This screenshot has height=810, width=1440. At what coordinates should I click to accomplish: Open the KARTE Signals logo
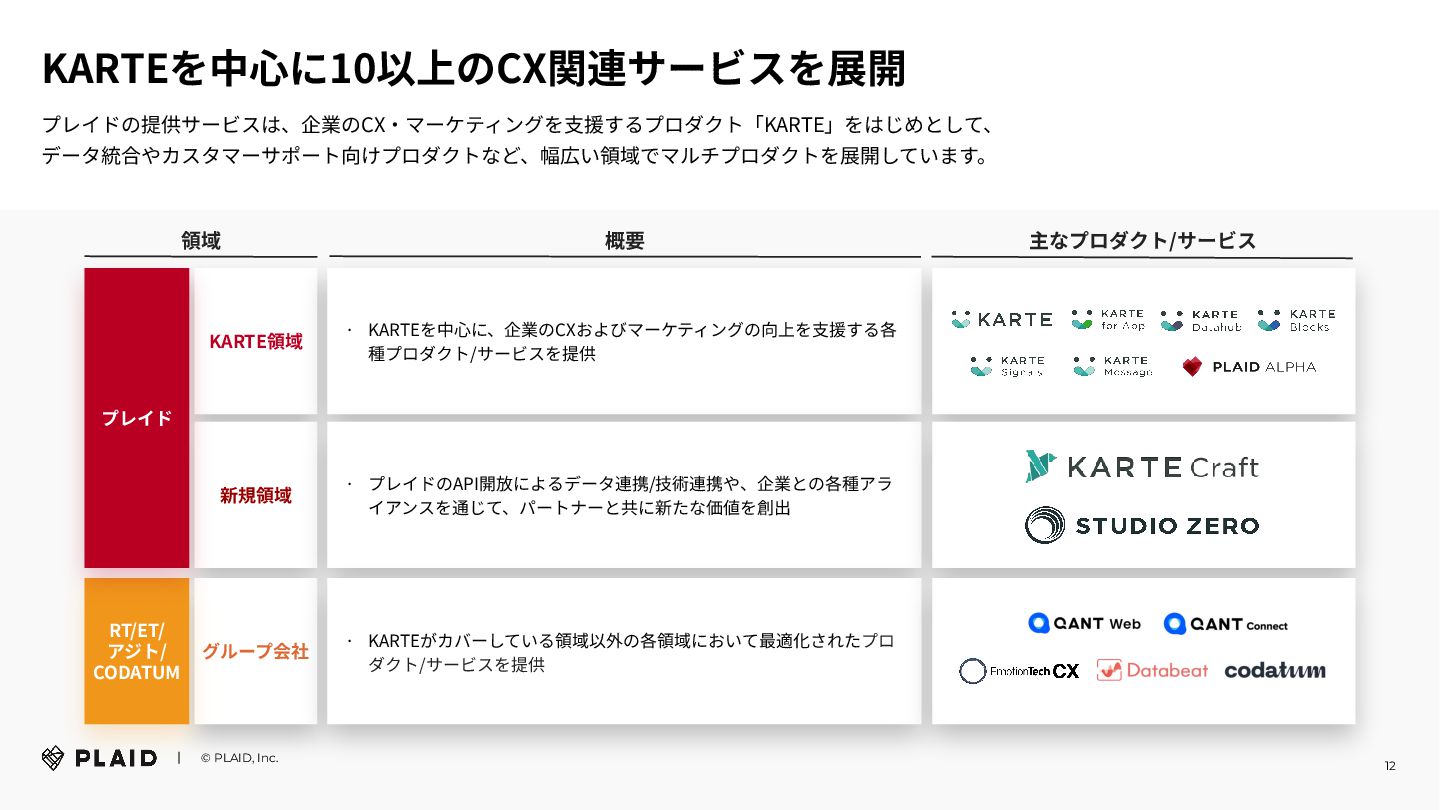[x=1008, y=366]
